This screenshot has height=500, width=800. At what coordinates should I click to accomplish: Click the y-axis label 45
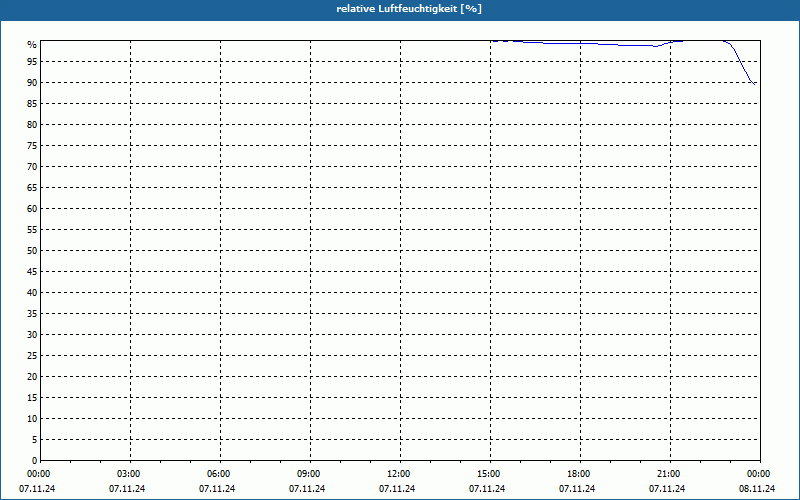[32, 272]
